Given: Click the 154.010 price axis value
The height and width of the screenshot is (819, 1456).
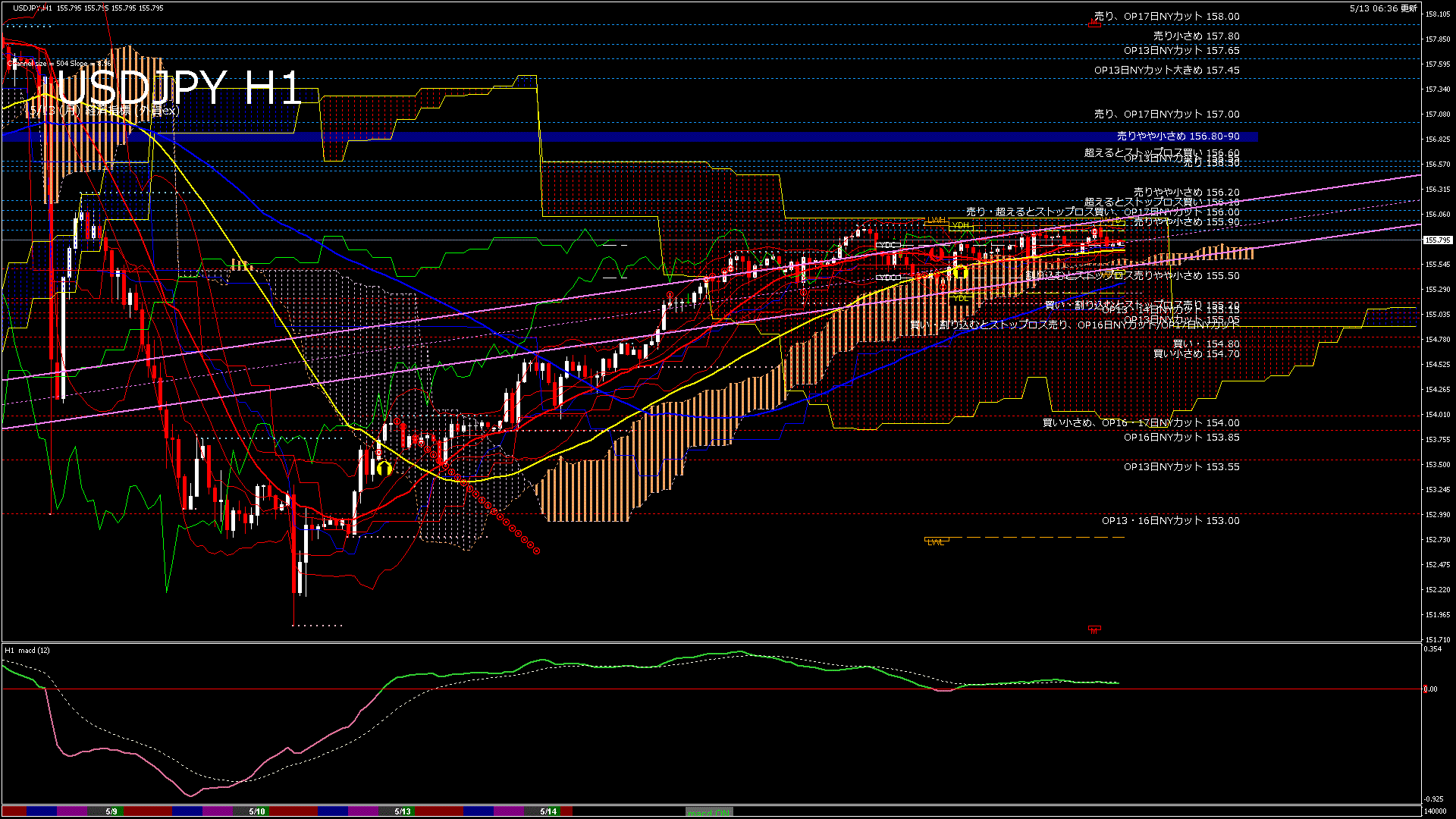Looking at the screenshot, I should [1438, 415].
